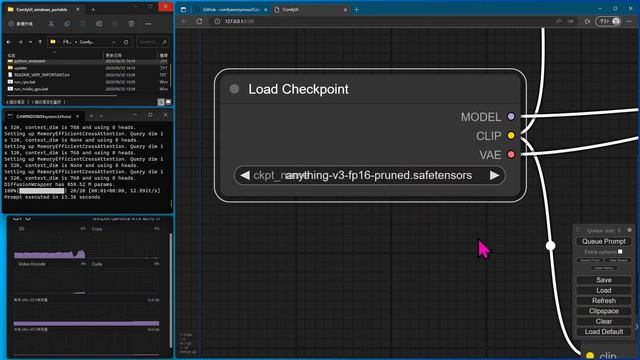The height and width of the screenshot is (360, 640).
Task: Click the View Queue small button
Action: [x=618, y=260]
